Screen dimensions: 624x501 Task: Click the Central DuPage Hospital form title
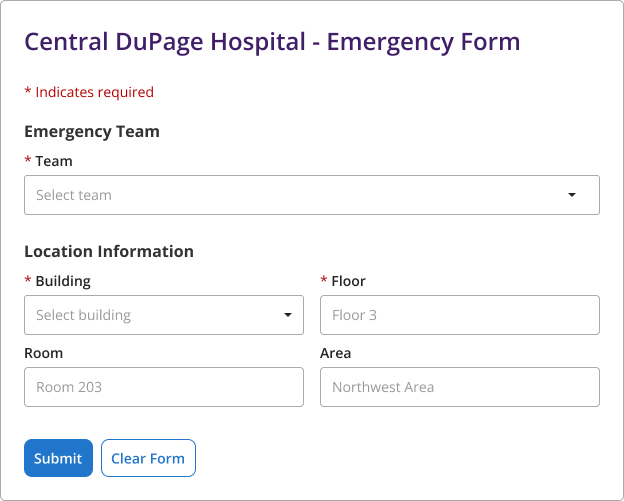(272, 42)
